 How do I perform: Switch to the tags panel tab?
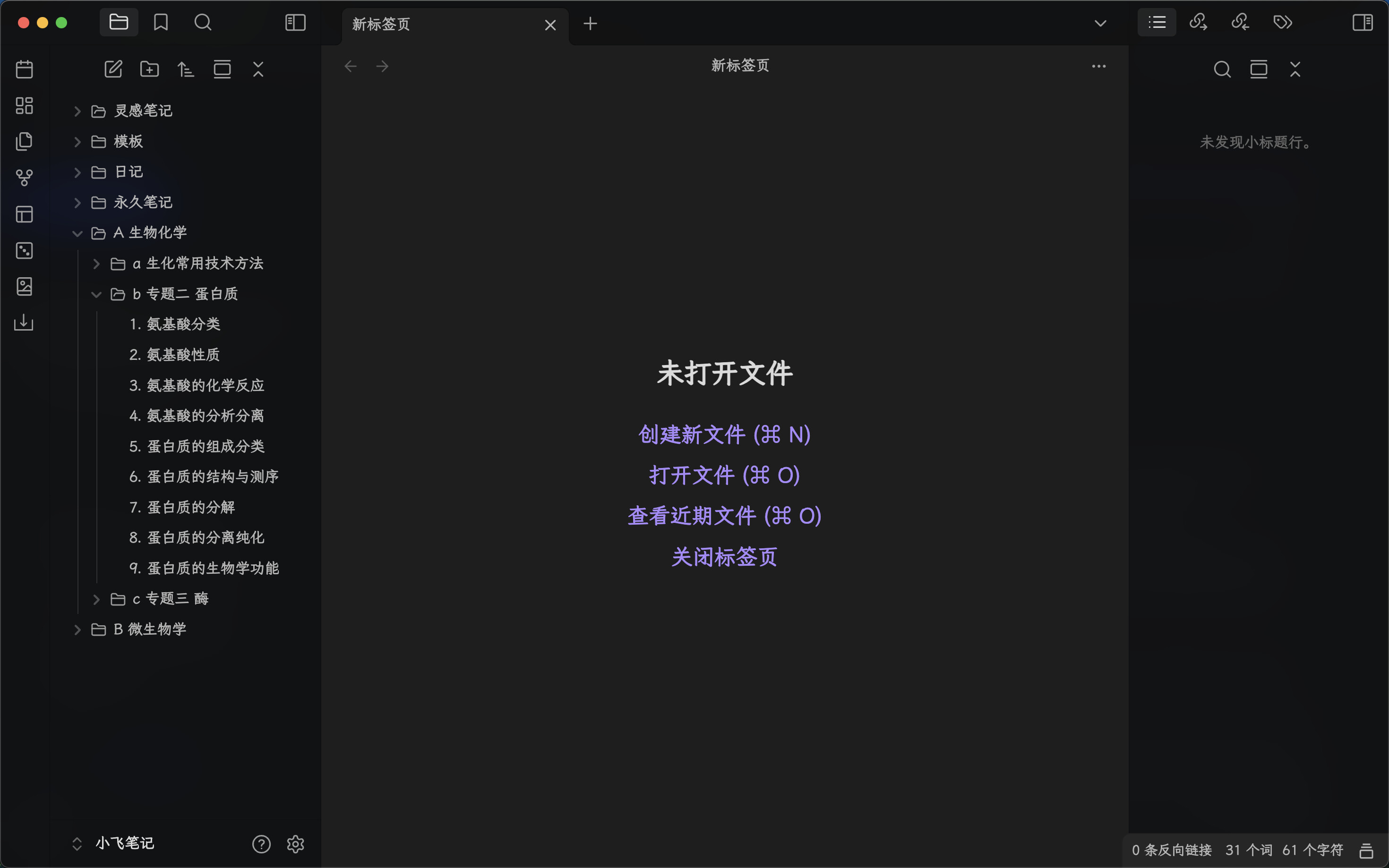1283,22
